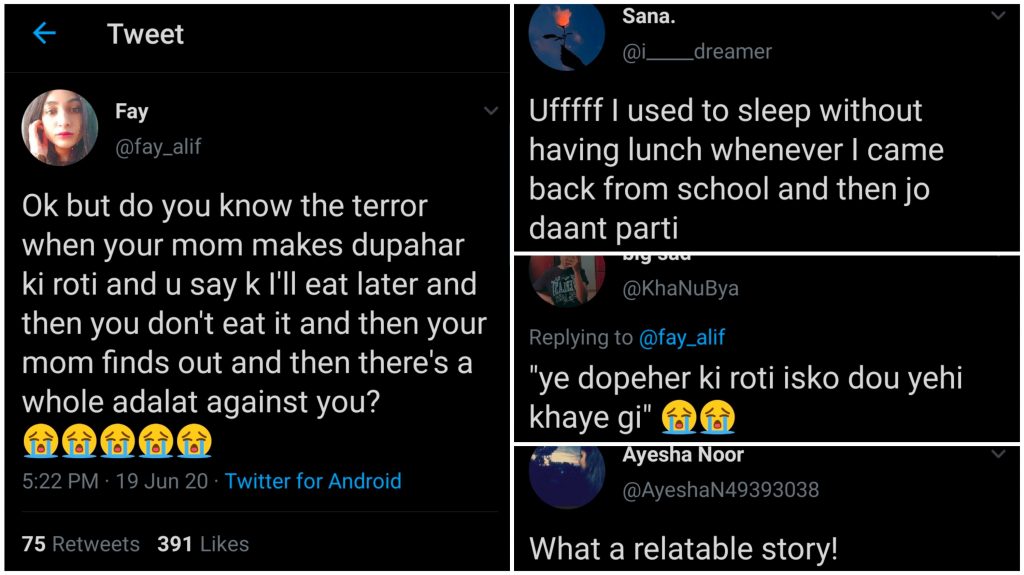Click the @fay_alif handle under Fay's name

click(159, 147)
